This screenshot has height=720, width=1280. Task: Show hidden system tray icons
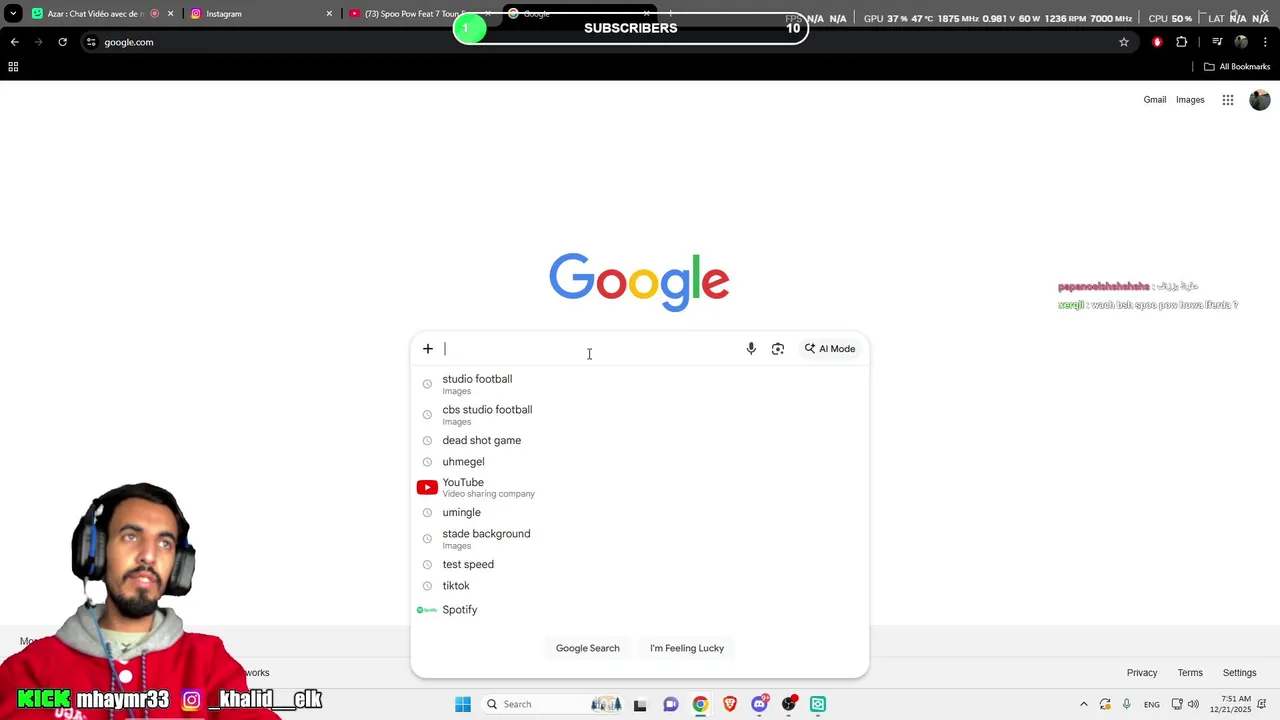click(1084, 704)
